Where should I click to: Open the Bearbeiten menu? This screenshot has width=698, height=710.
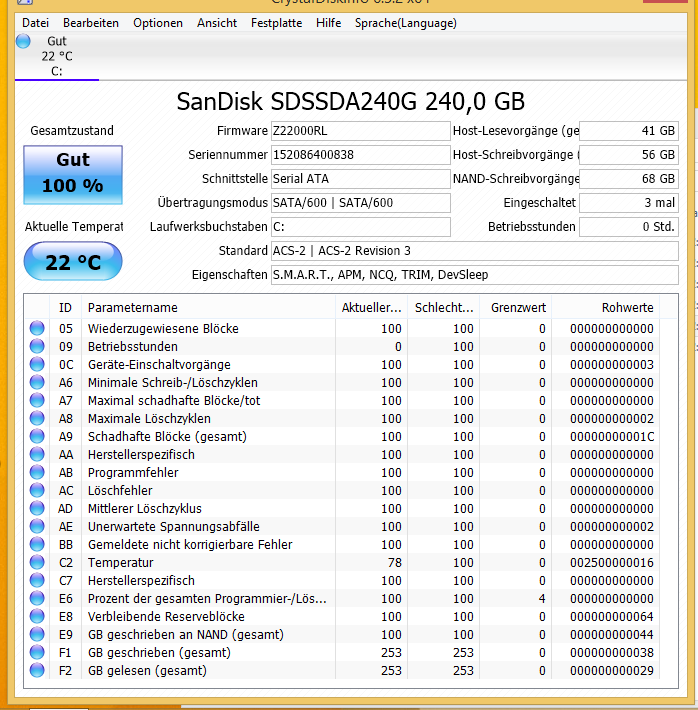click(x=91, y=23)
